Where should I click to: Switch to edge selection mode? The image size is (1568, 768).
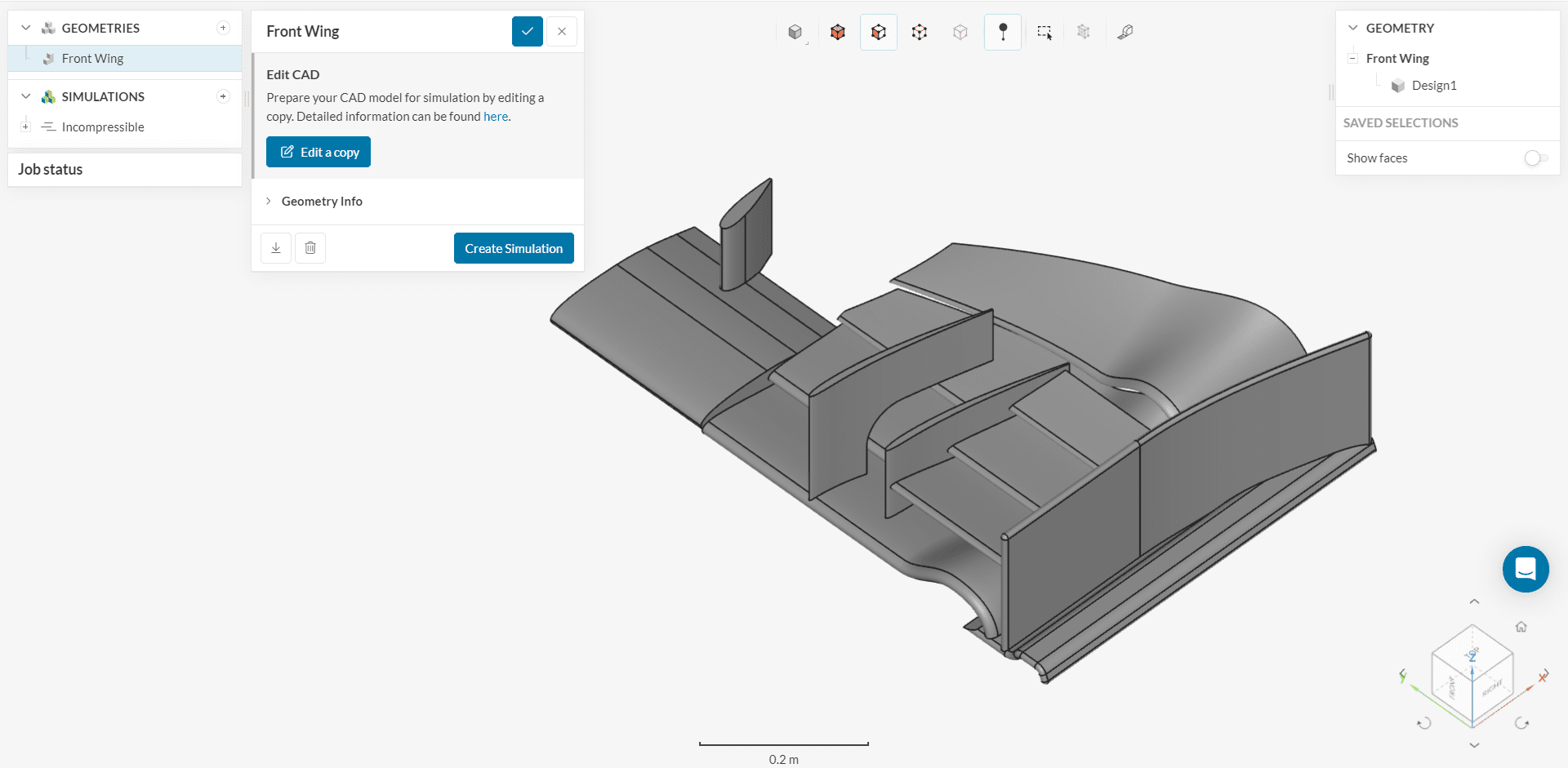(920, 32)
